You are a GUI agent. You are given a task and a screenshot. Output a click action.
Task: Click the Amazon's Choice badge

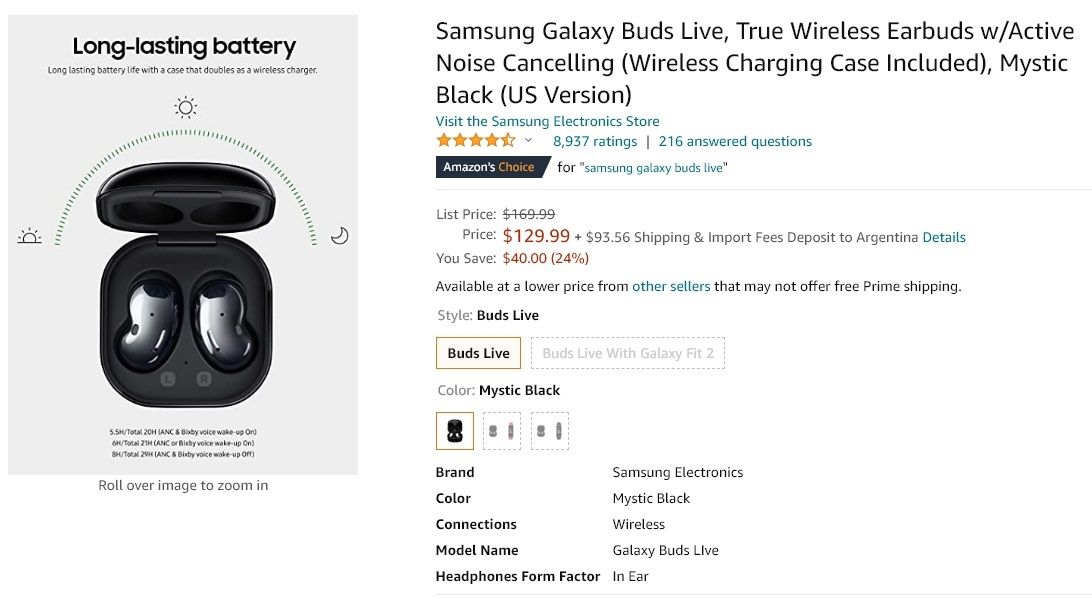pos(489,167)
